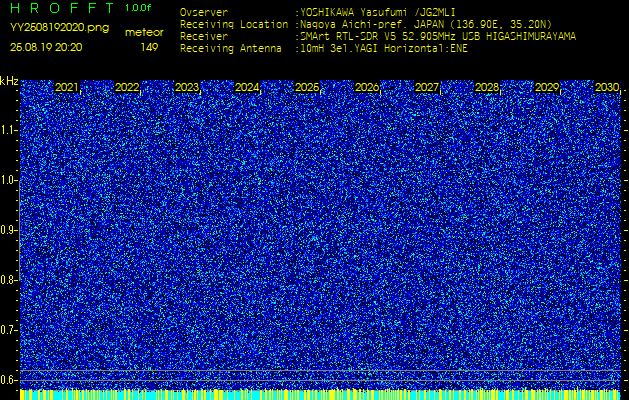The width and height of the screenshot is (629, 400).
Task: Click the Receiver field label
Action: tap(204, 37)
